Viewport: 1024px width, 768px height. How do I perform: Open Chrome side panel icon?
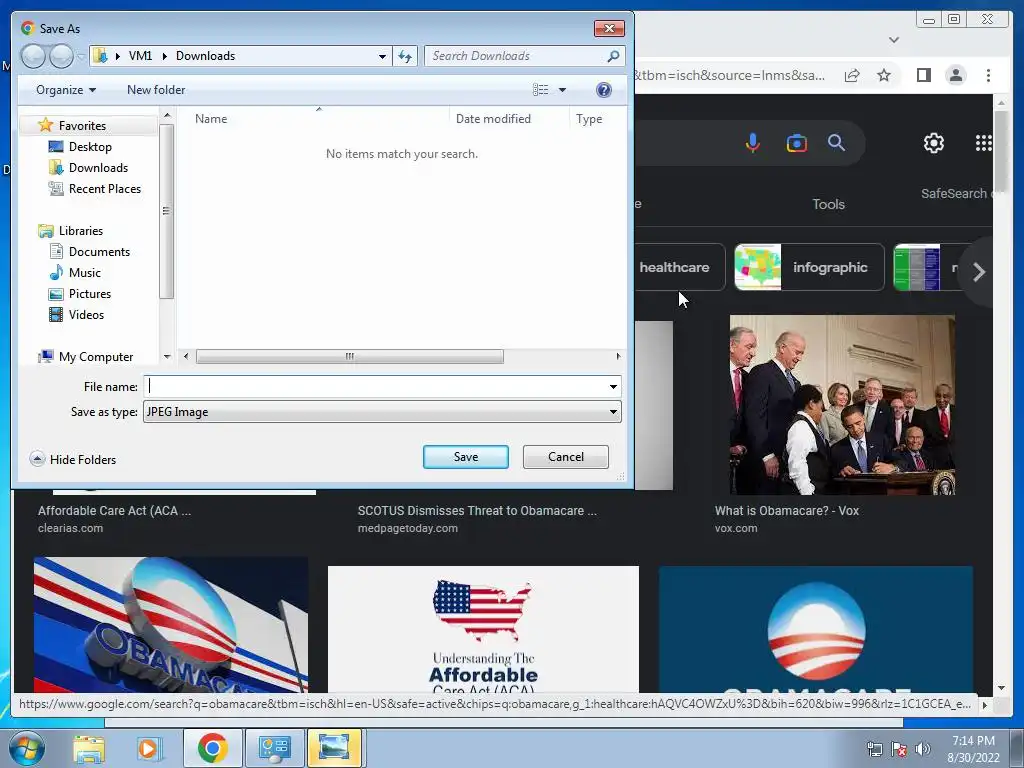[x=923, y=75]
